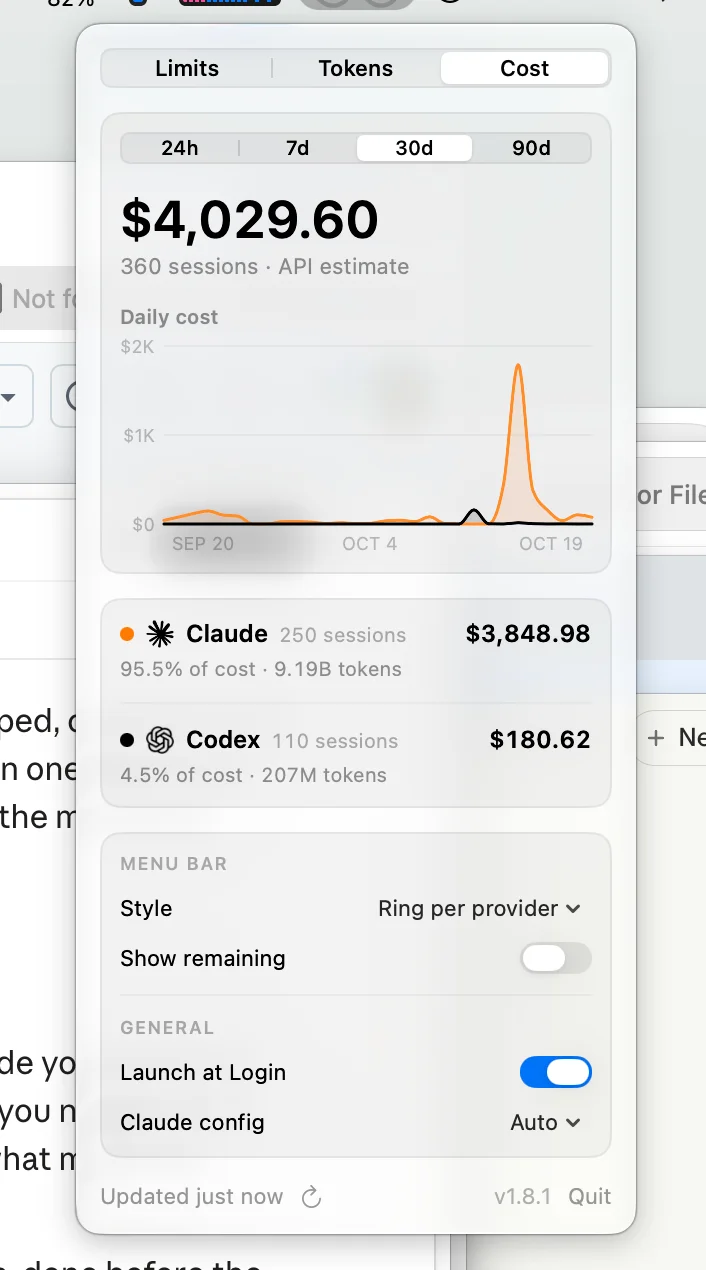706x1270 pixels.
Task: Click the Updated just now status text
Action: click(192, 1197)
